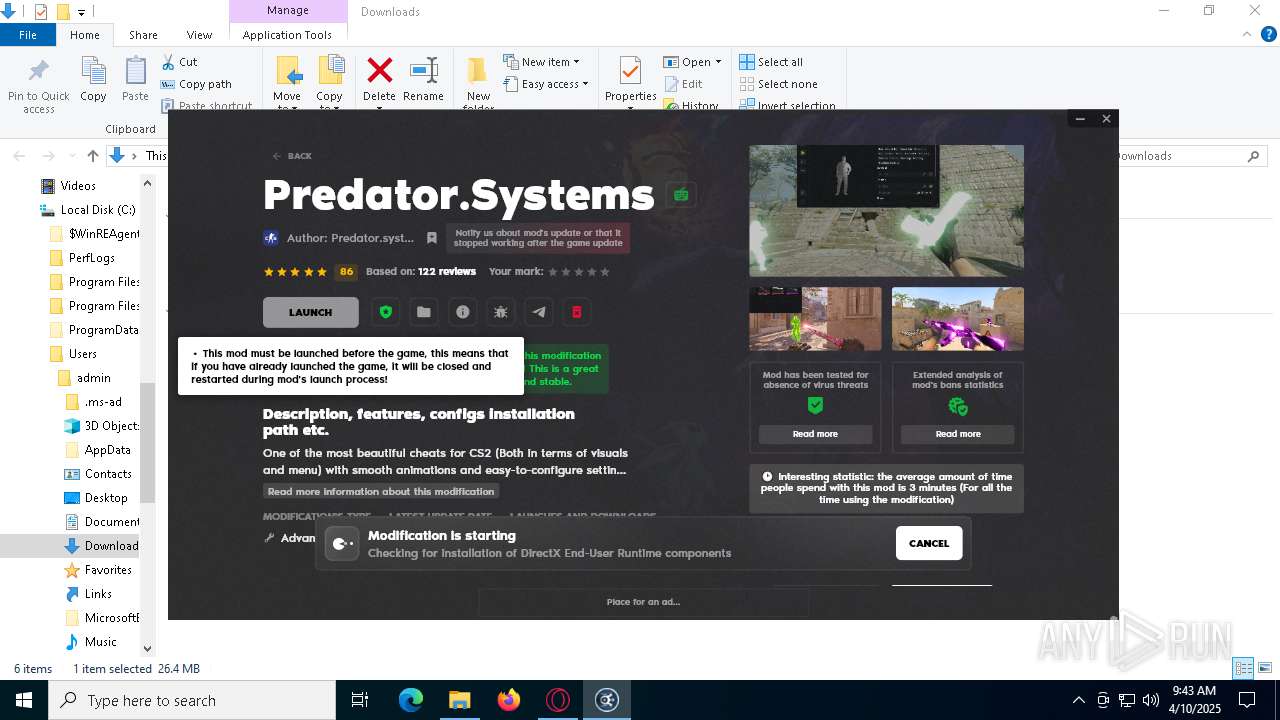Open the Application Tools tab
The height and width of the screenshot is (720, 1280).
point(287,35)
